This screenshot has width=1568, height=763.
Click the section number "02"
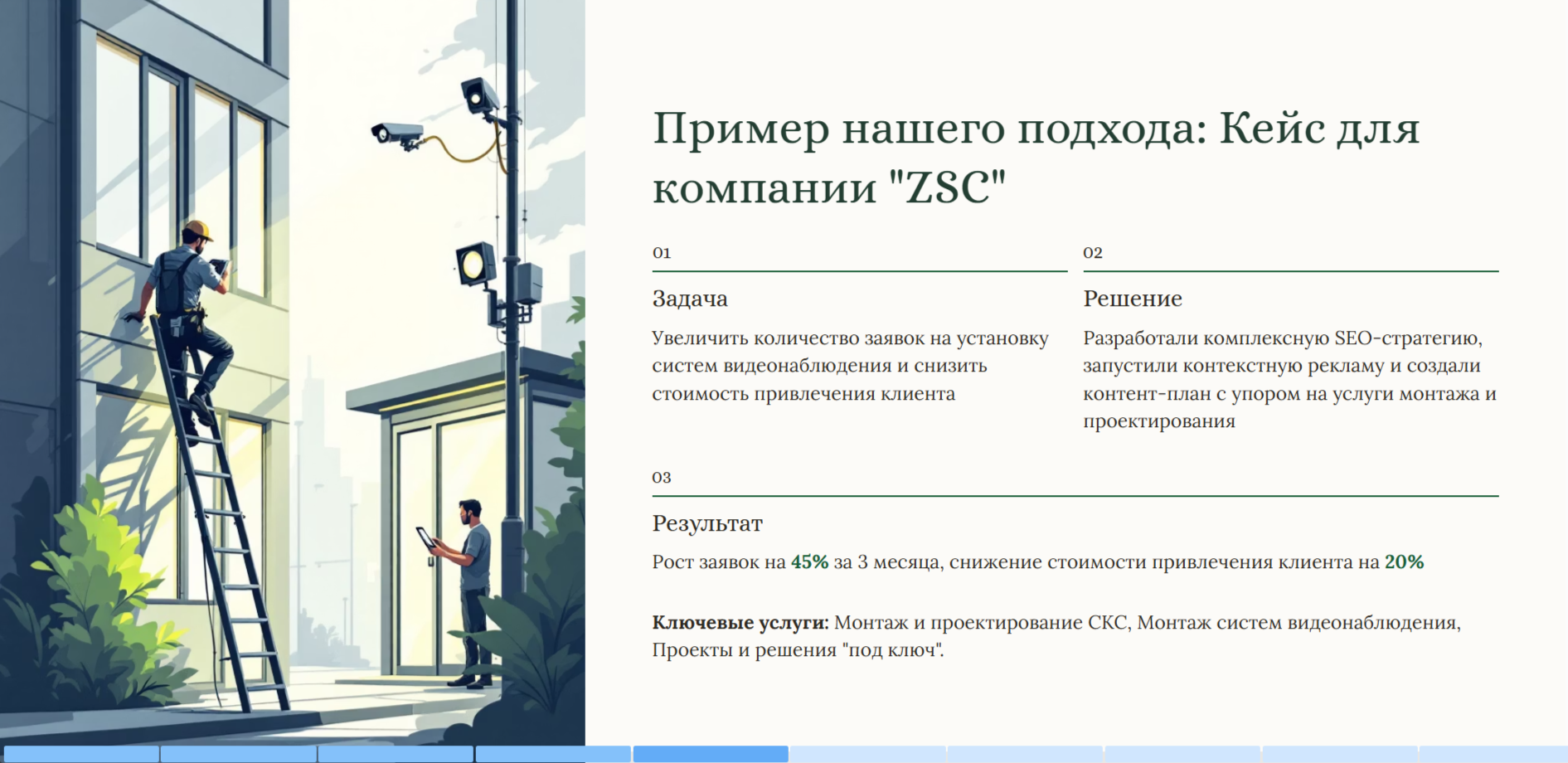(x=1093, y=253)
